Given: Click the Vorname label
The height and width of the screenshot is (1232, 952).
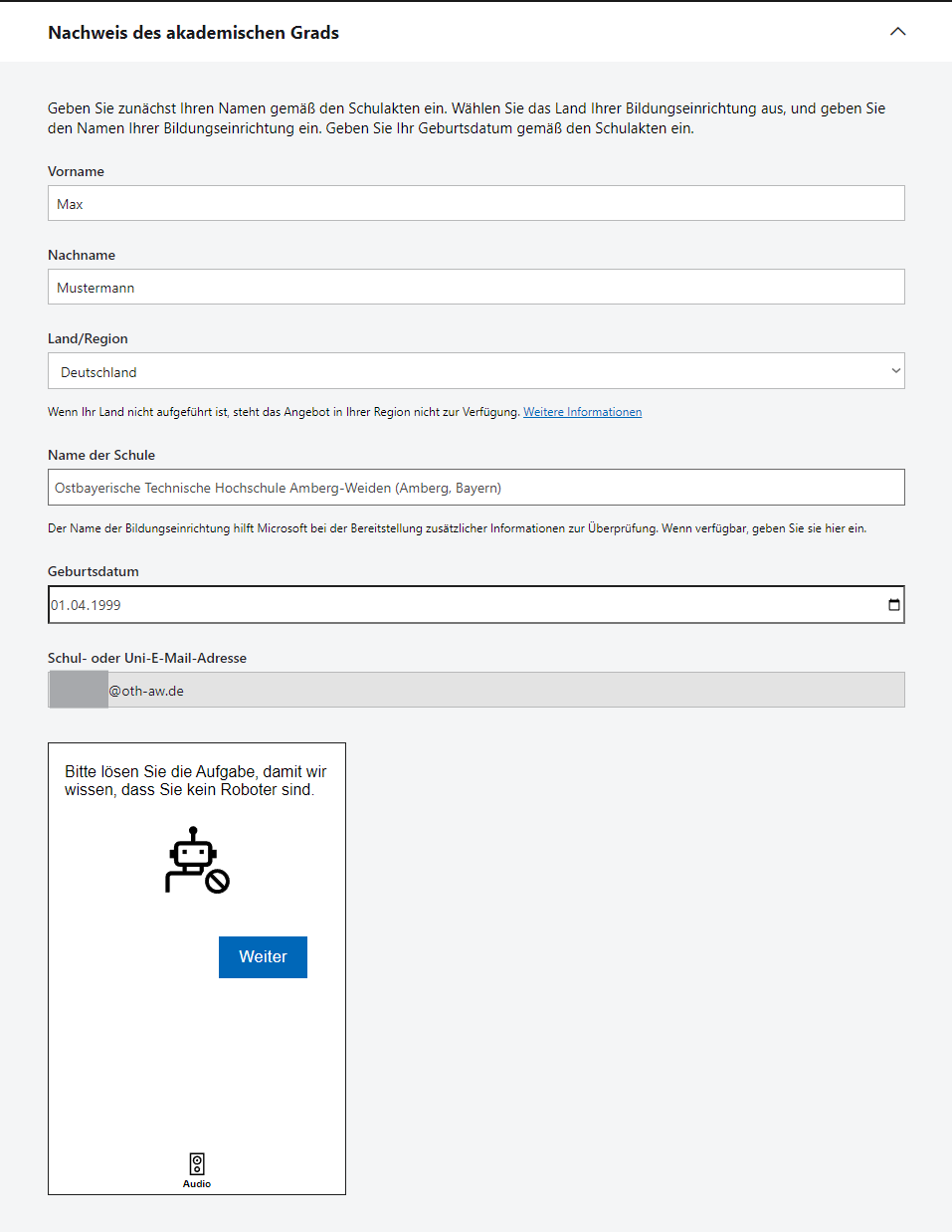Looking at the screenshot, I should [76, 171].
